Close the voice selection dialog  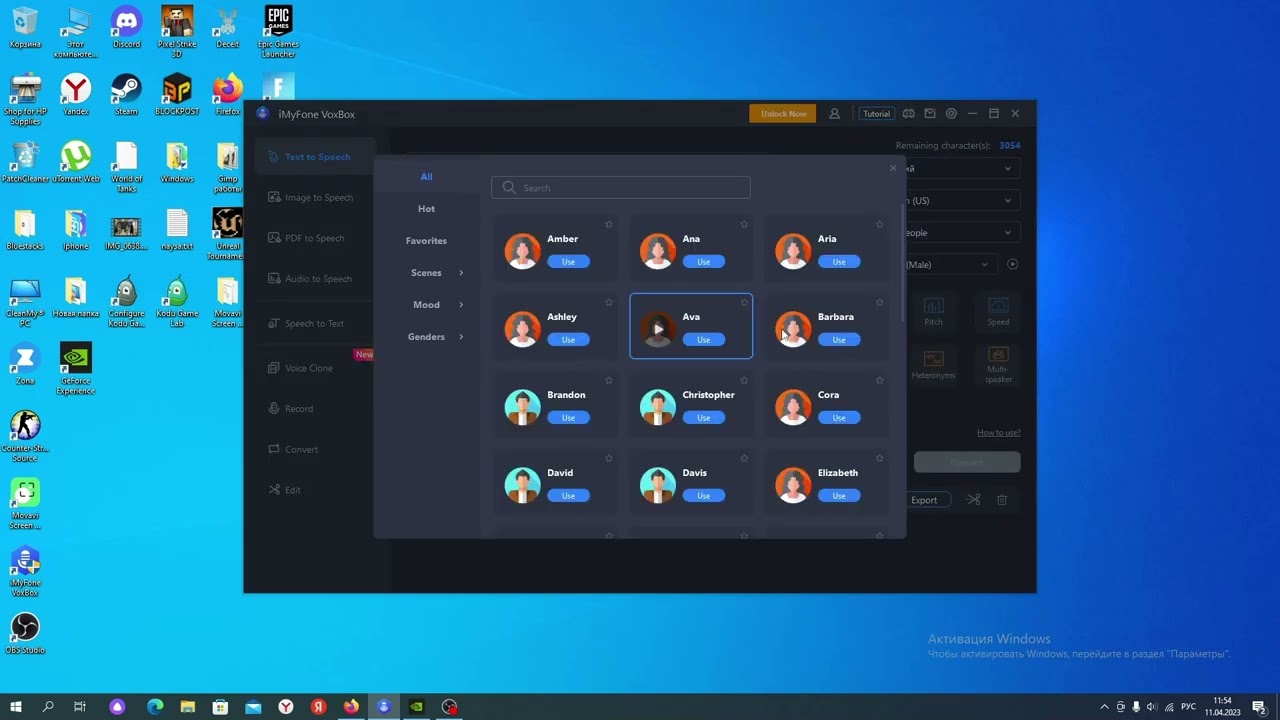pos(893,168)
